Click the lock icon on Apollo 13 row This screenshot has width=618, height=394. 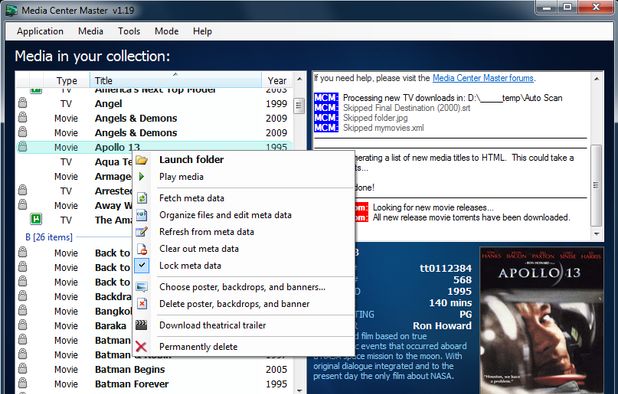click(23, 147)
